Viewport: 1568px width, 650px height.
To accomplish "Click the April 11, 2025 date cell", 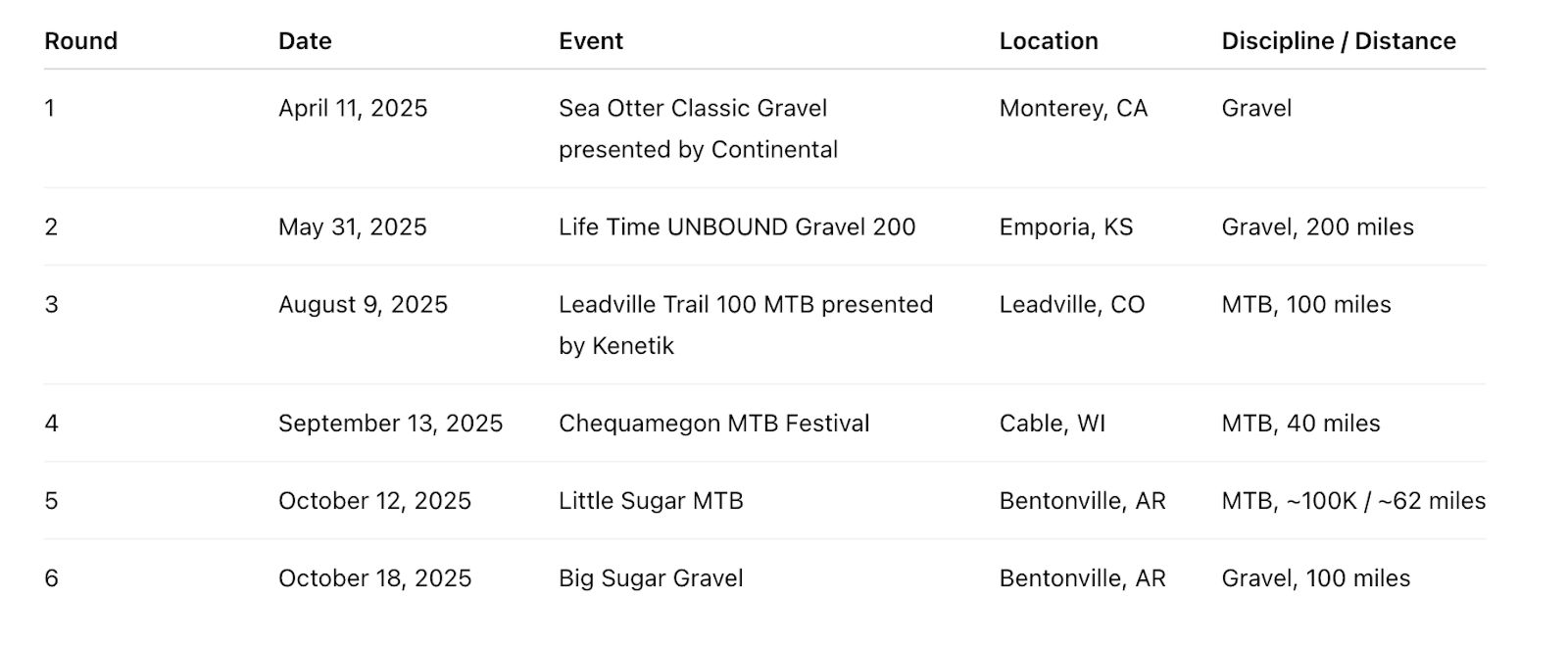I will (x=353, y=108).
